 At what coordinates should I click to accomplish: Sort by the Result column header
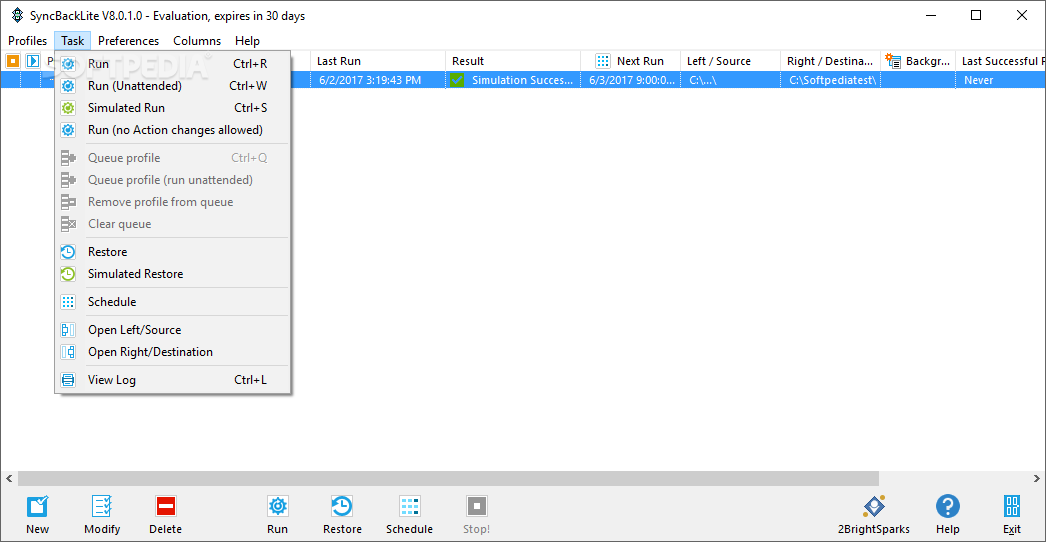pos(513,61)
